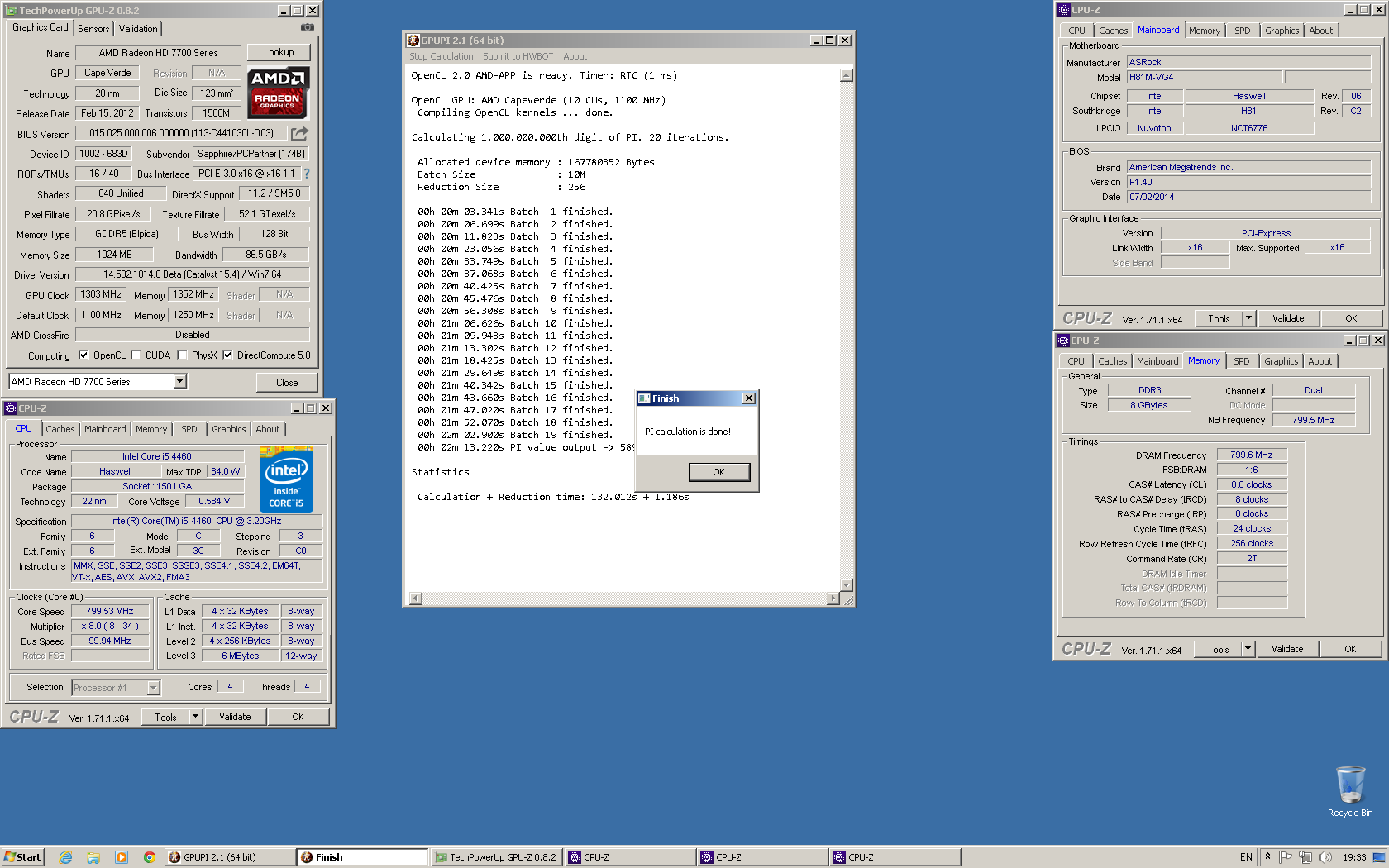Expand Tools dropdown arrow in CPU window CPU-Z

(196, 717)
